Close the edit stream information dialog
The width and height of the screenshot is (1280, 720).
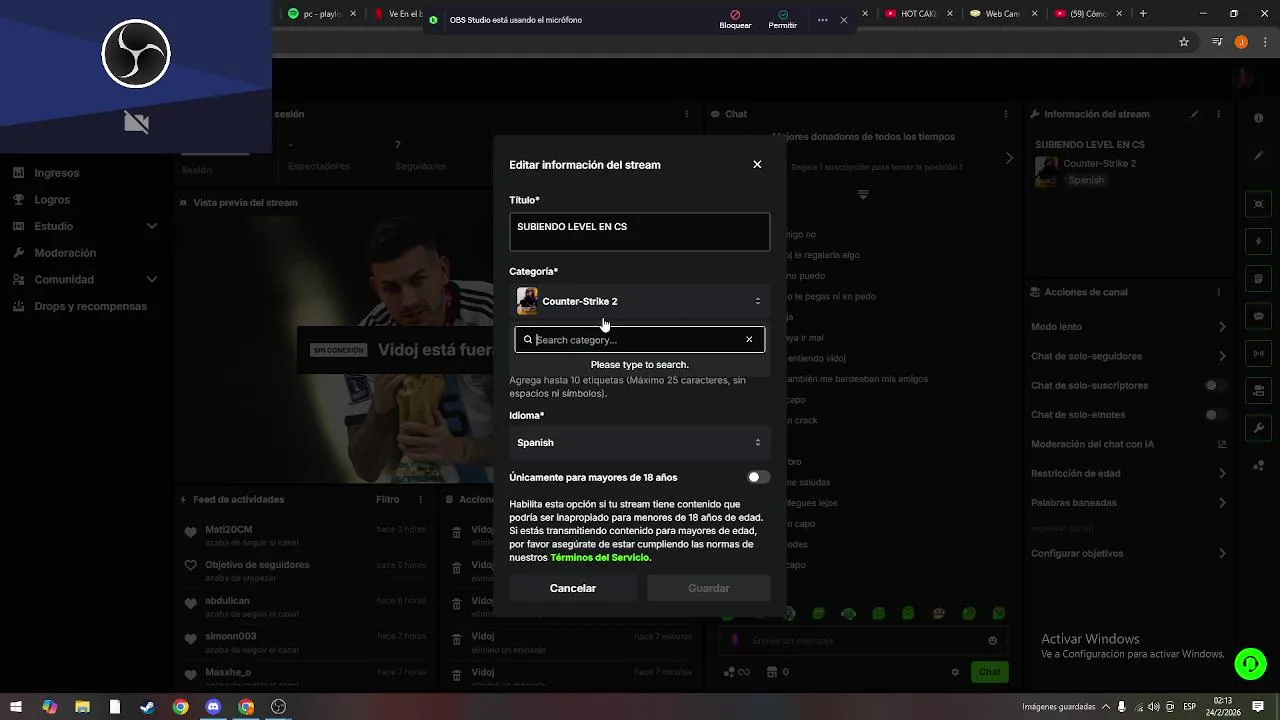pyautogui.click(x=757, y=164)
